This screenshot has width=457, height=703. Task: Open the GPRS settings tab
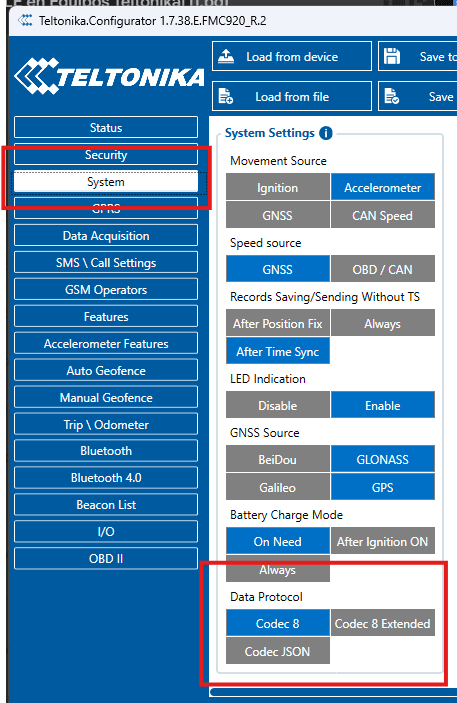[x=106, y=209]
